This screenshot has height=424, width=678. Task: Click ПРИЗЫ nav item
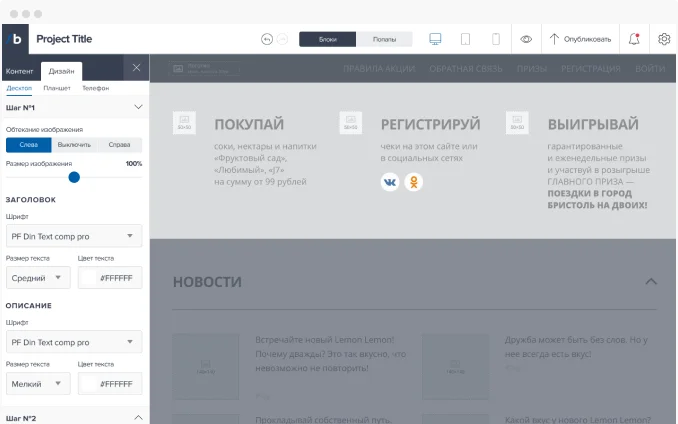[532, 69]
